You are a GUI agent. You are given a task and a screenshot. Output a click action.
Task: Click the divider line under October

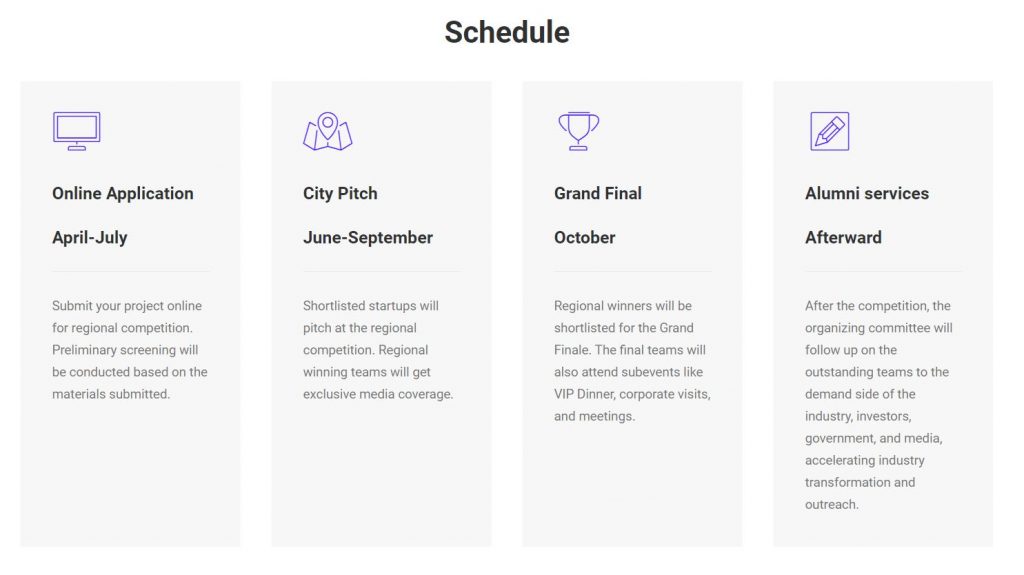[633, 271]
